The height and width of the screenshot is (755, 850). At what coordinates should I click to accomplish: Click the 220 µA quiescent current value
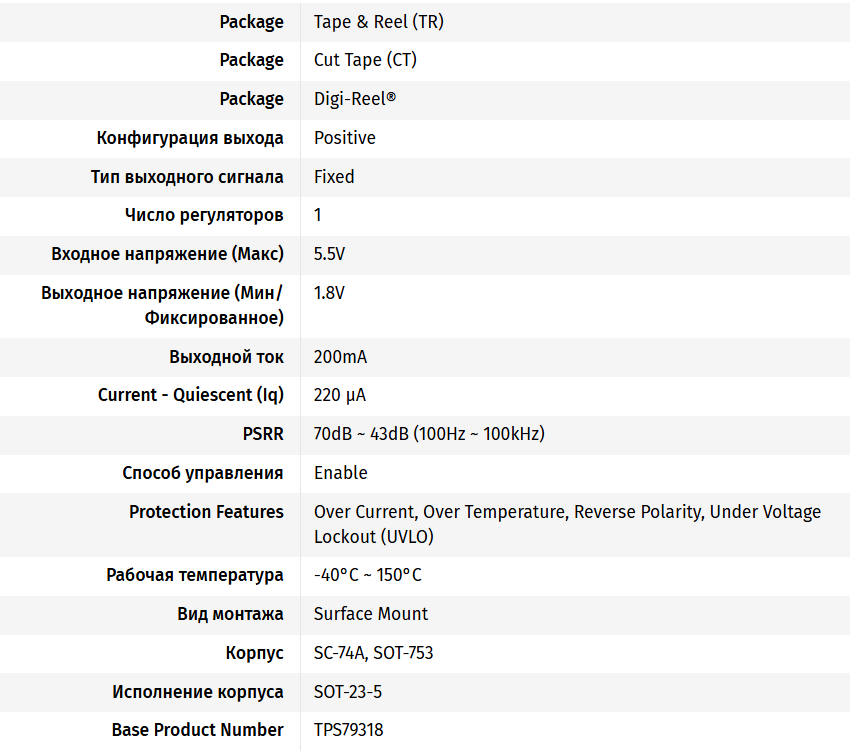pyautogui.click(x=340, y=395)
